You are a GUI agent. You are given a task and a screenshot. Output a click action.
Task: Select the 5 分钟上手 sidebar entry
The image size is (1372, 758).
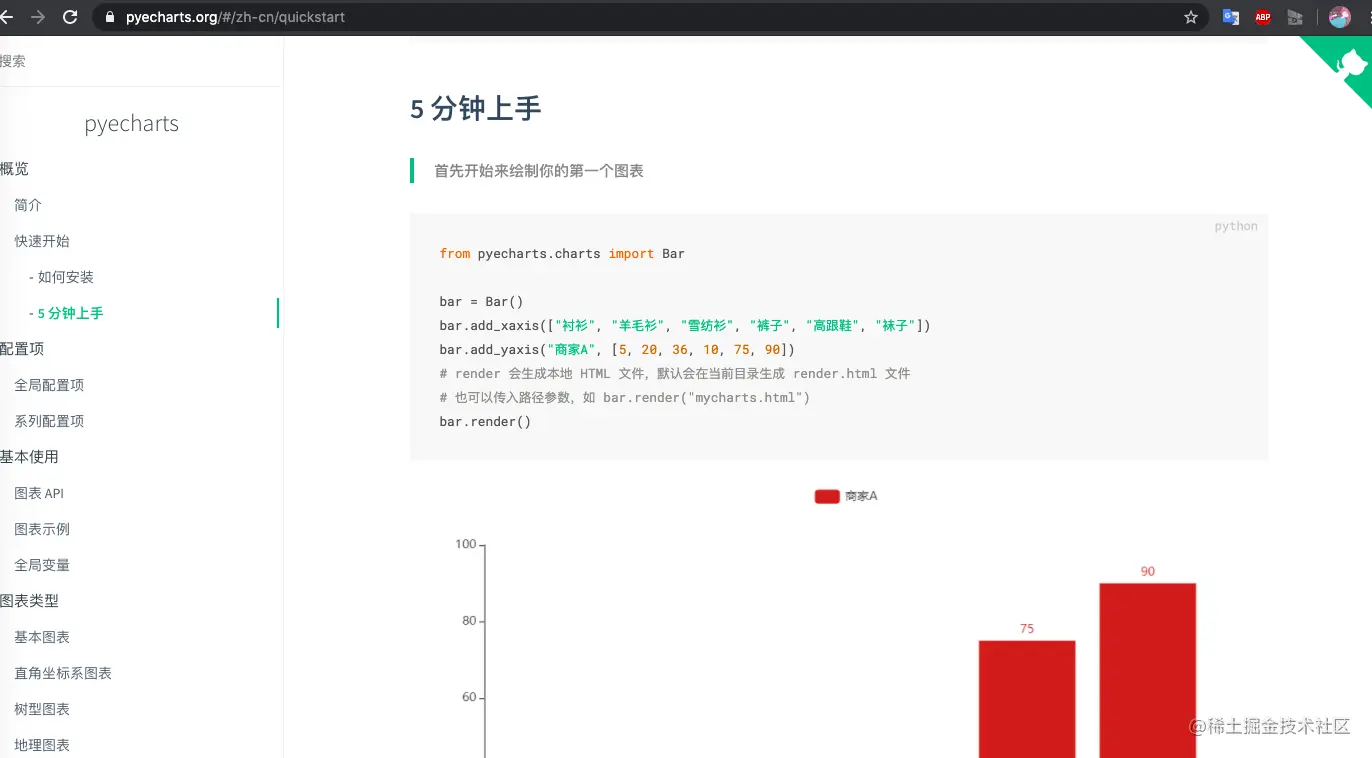tap(66, 313)
